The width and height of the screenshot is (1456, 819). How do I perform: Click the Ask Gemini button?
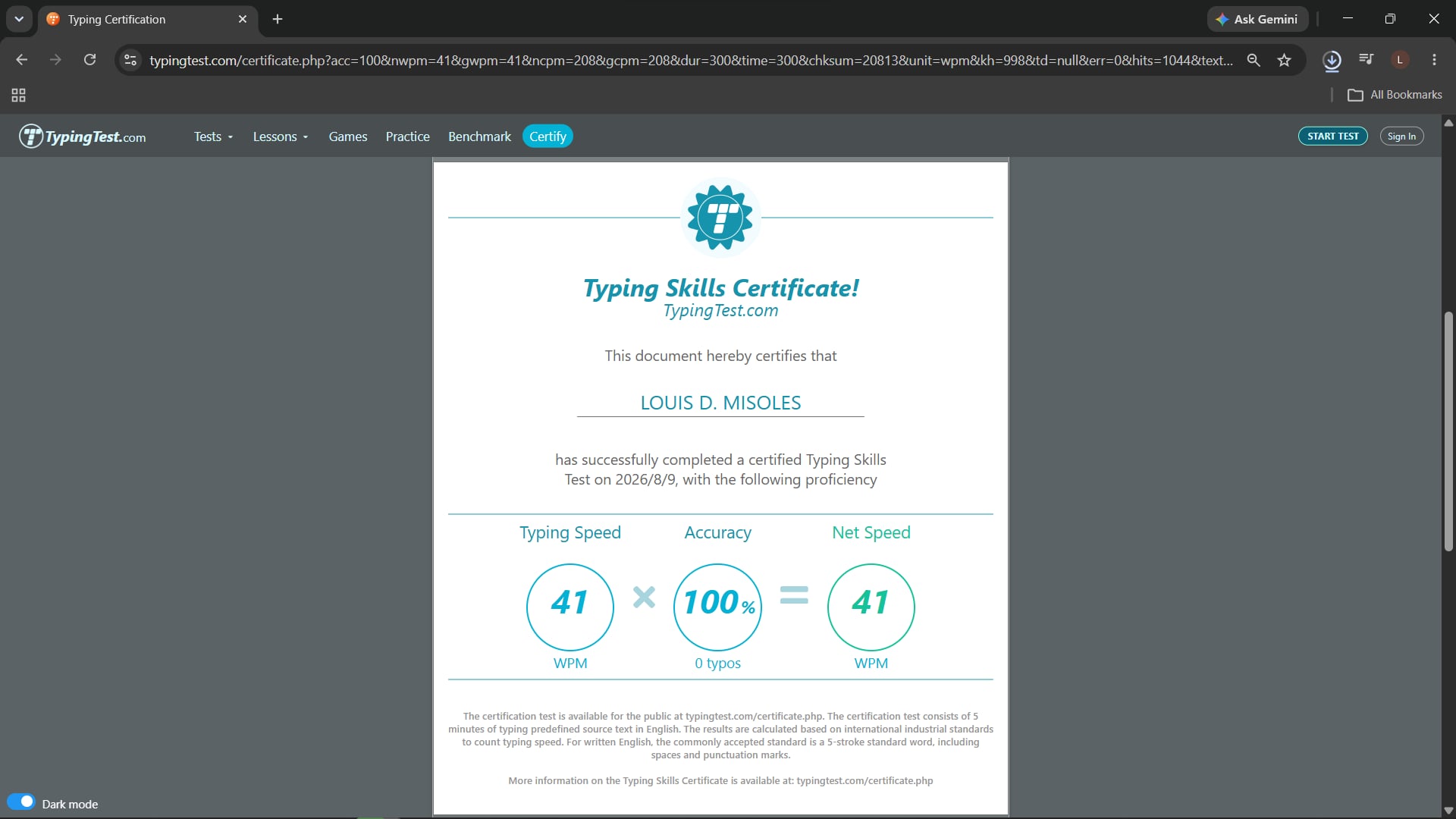[x=1257, y=19]
